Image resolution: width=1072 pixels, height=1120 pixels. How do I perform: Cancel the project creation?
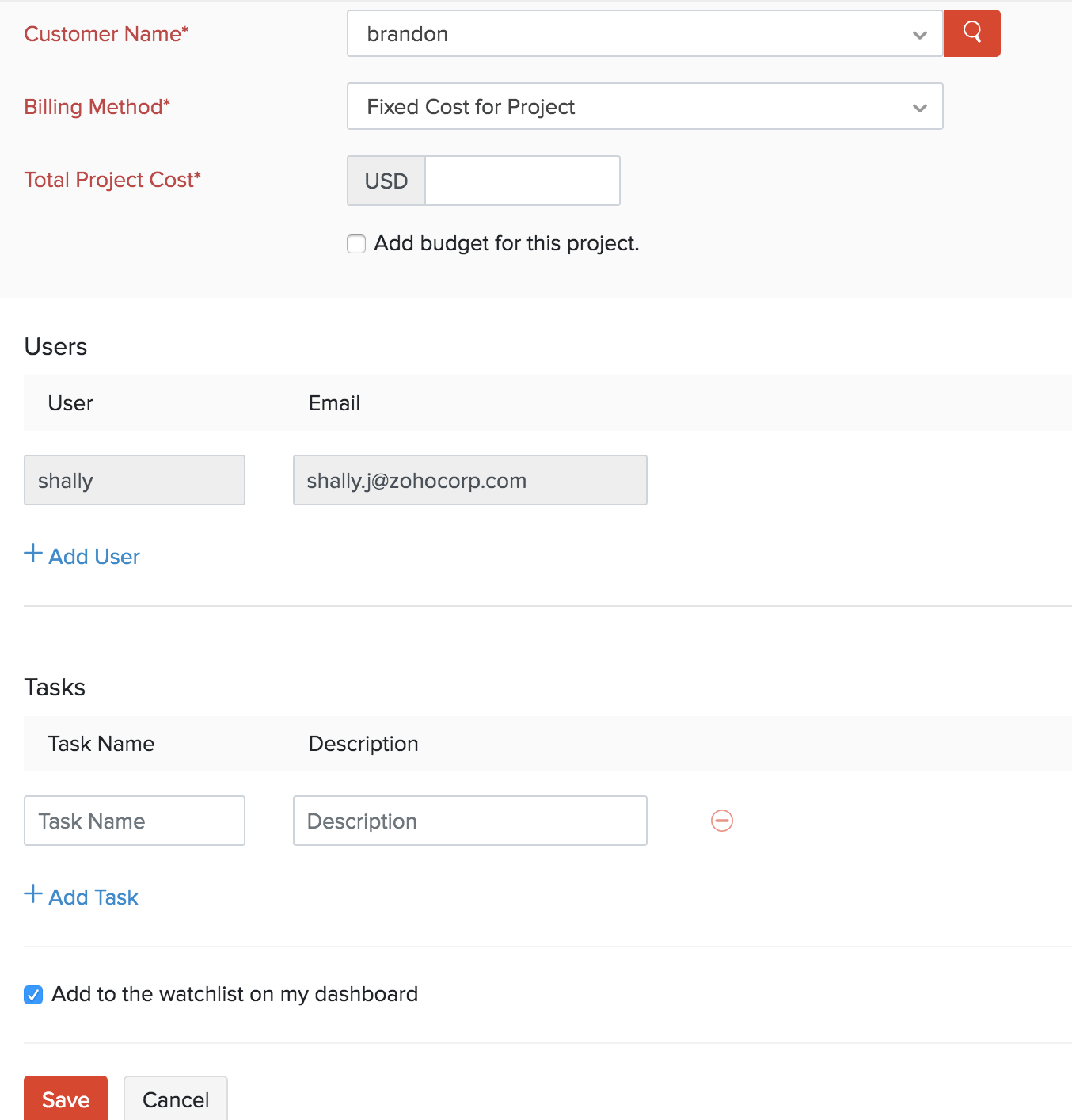(175, 1099)
